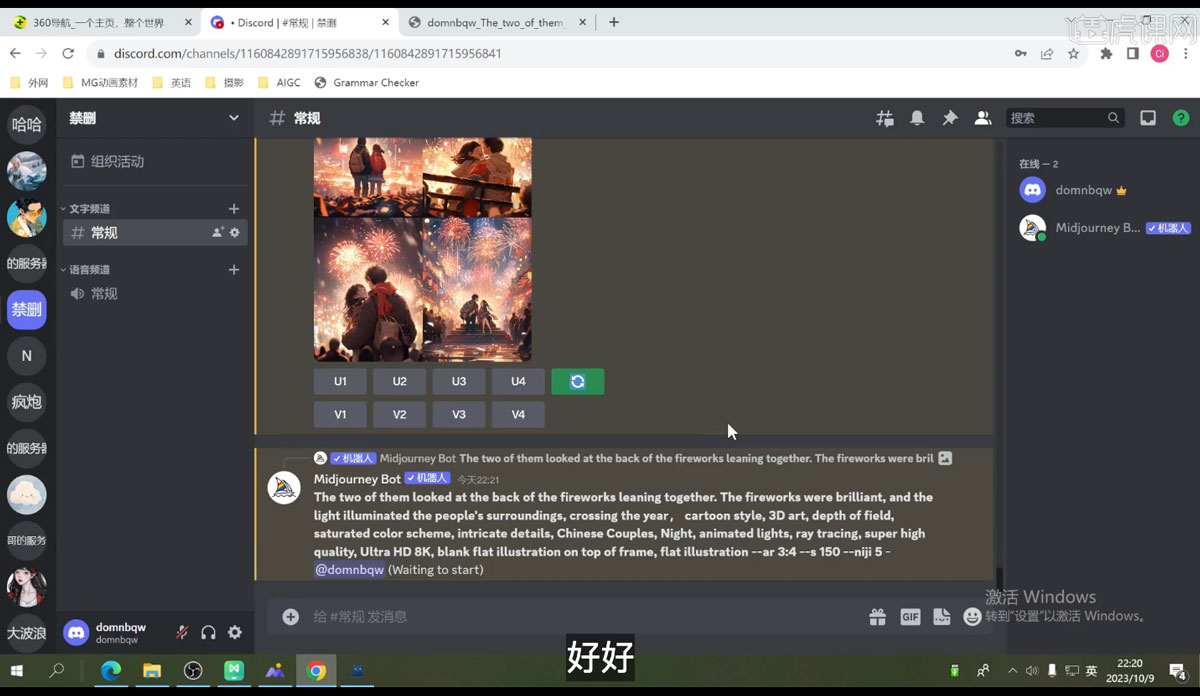Viewport: 1200px width, 696px height.
Task: Click the green help icon
Action: pyautogui.click(x=1181, y=117)
